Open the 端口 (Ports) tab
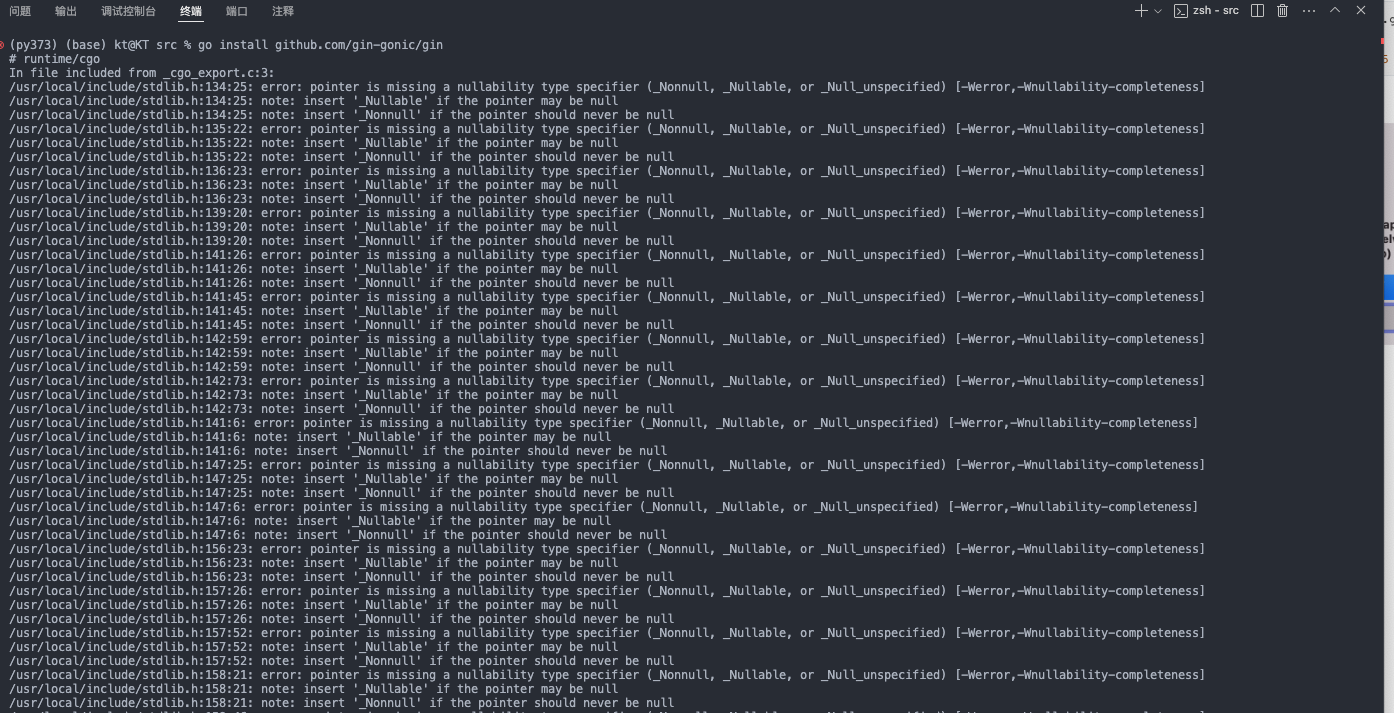The image size is (1394, 713). 237,11
